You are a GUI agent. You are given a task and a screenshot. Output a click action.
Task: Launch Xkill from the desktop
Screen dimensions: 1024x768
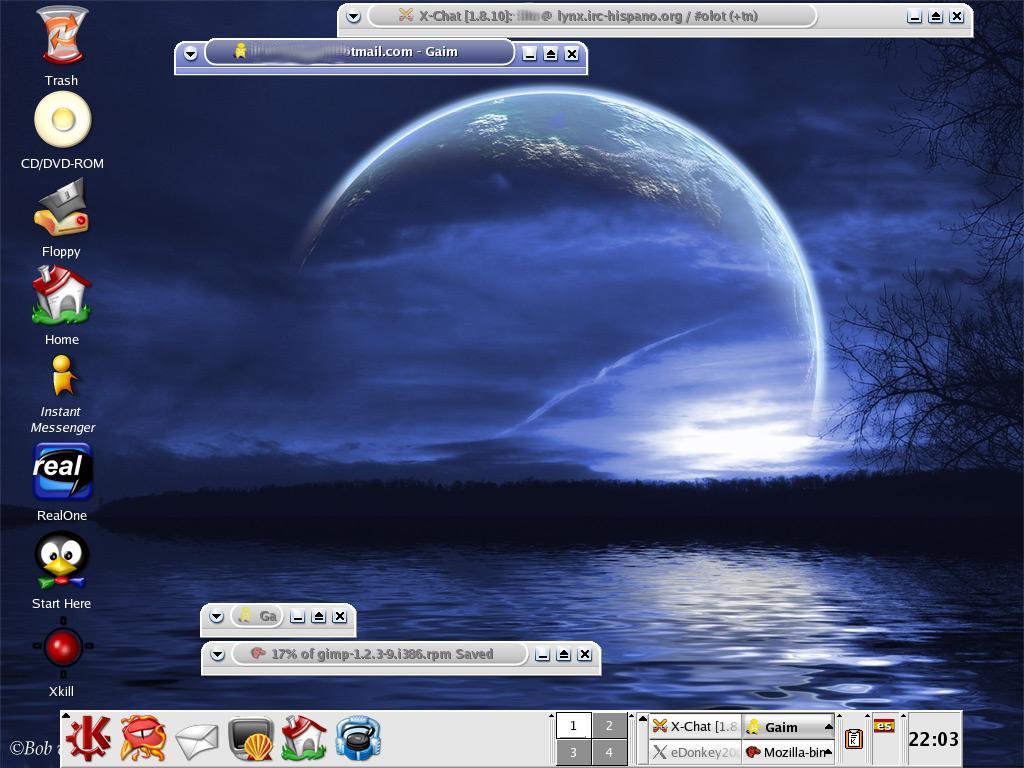point(62,648)
